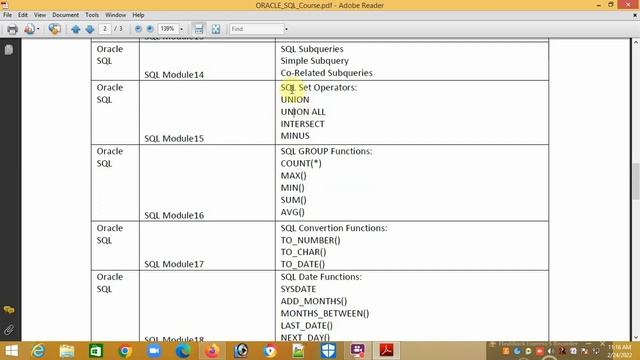Screen dimensions: 640x360
Task: Click the 'Simple Subquery' text line
Action: click(x=314, y=61)
